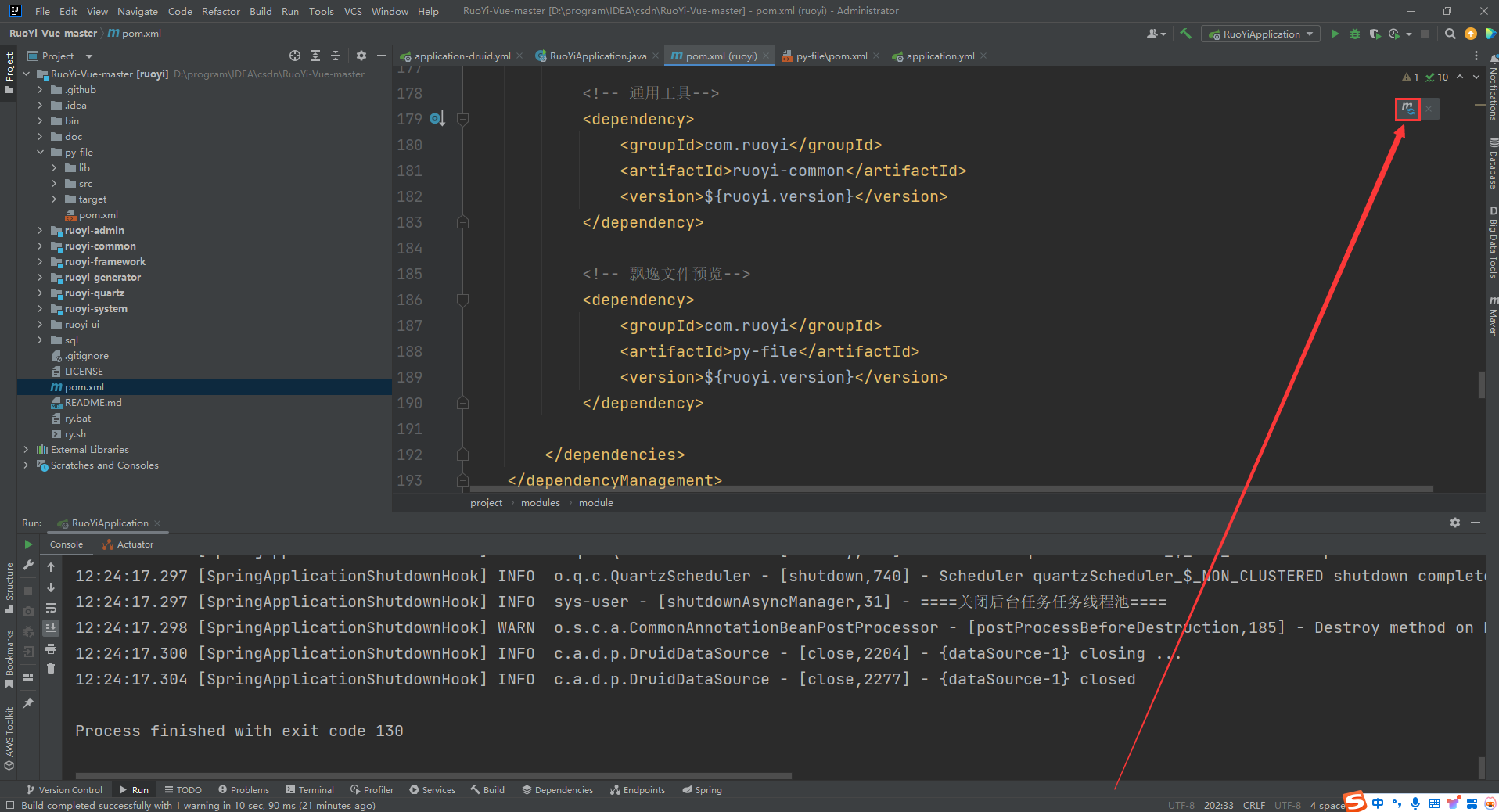Image resolution: width=1499 pixels, height=812 pixels.
Task: Expand Scratches and Consoles node
Action: tap(26, 465)
